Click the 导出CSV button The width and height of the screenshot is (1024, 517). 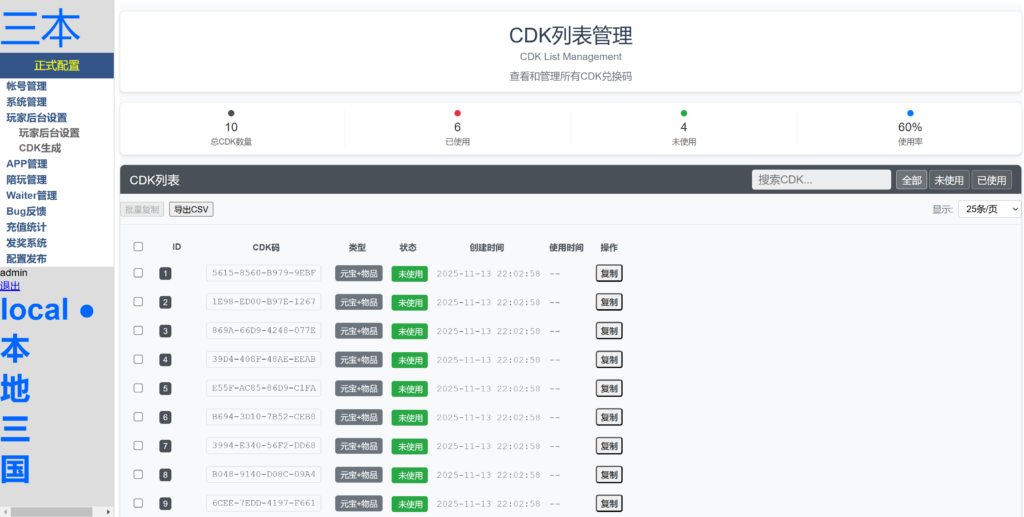[191, 209]
